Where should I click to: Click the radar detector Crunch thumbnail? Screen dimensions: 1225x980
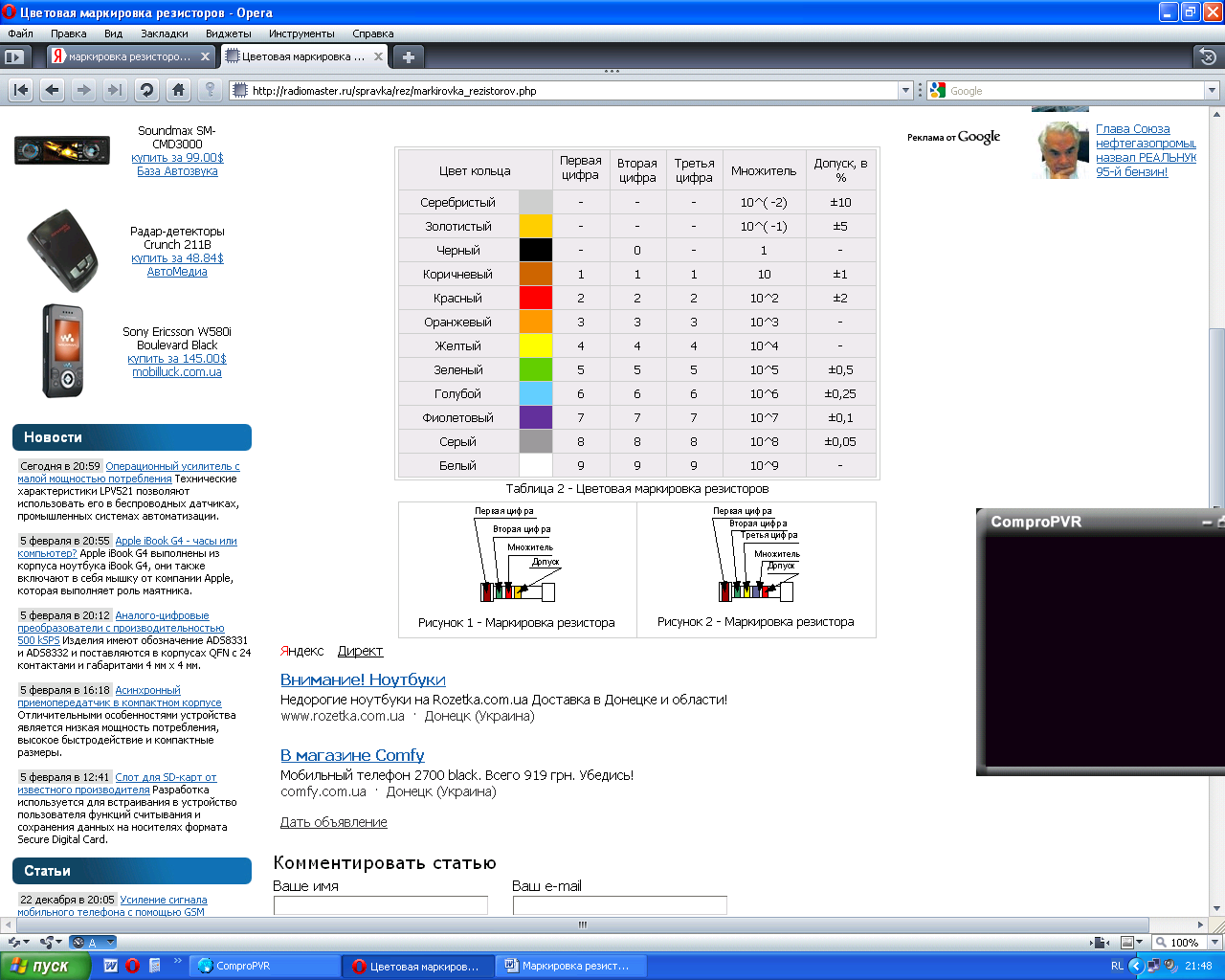click(62, 252)
